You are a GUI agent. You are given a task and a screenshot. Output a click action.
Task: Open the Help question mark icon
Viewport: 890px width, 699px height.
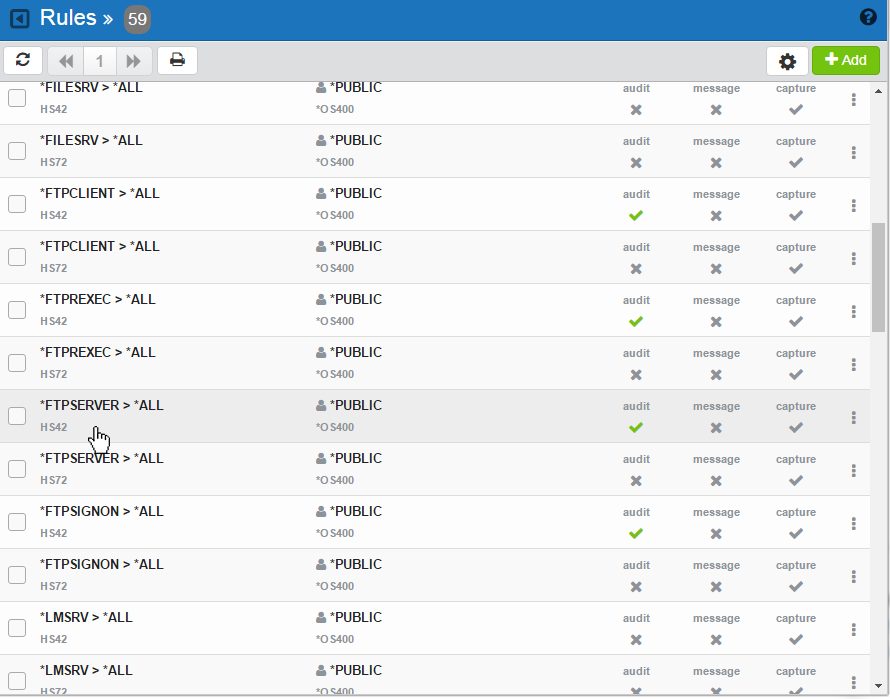868,17
